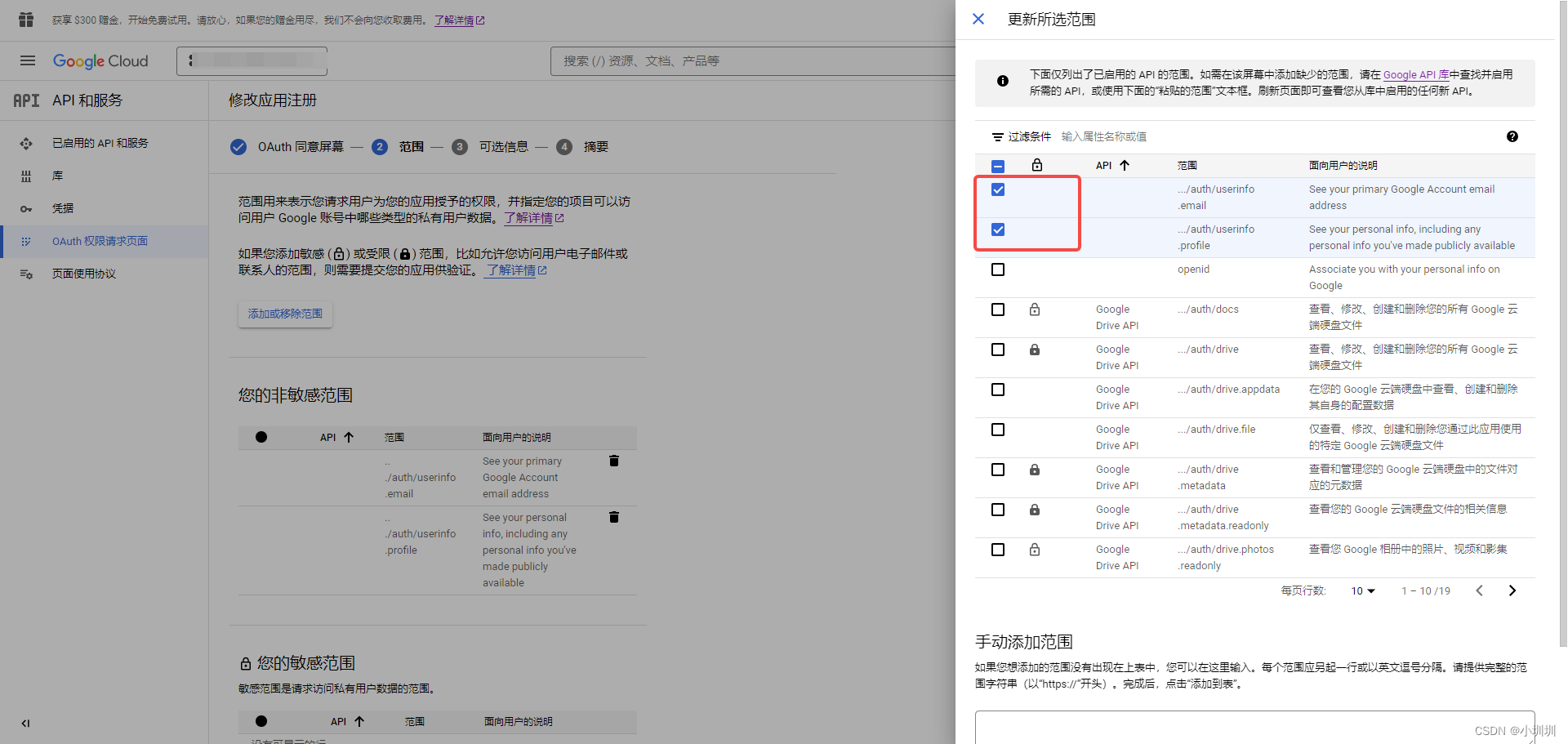This screenshot has width=1568, height=744.
Task: Click the library icon in sidebar
Action: (x=26, y=176)
